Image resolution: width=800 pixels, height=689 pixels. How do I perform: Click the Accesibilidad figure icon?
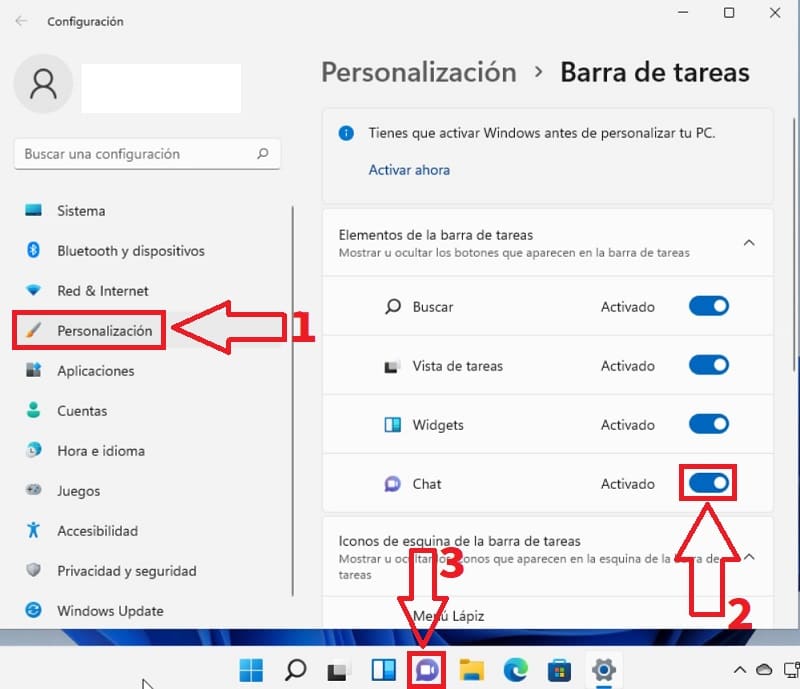(33, 530)
